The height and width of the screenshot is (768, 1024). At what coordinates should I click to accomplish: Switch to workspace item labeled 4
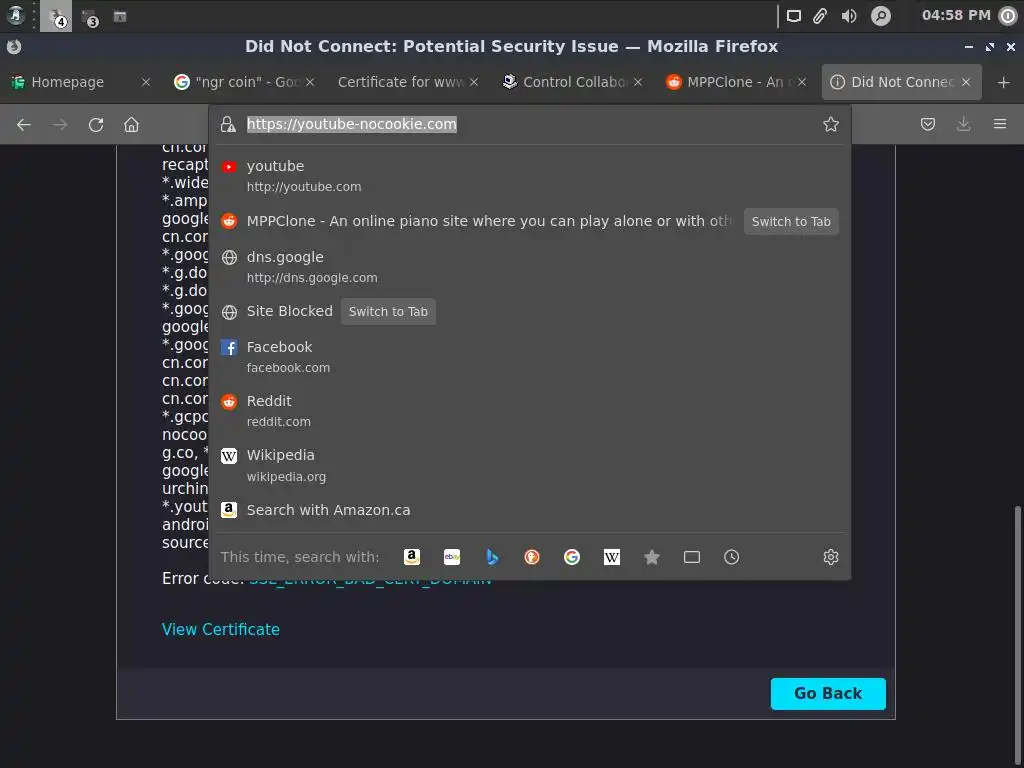tap(56, 16)
